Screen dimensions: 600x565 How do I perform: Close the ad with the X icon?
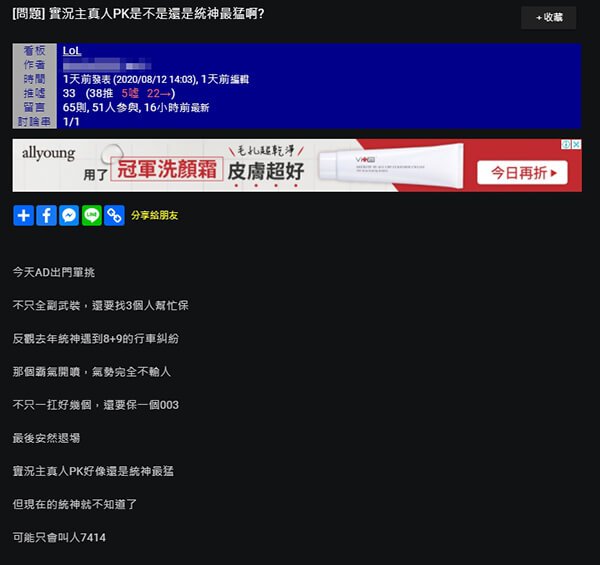577,145
